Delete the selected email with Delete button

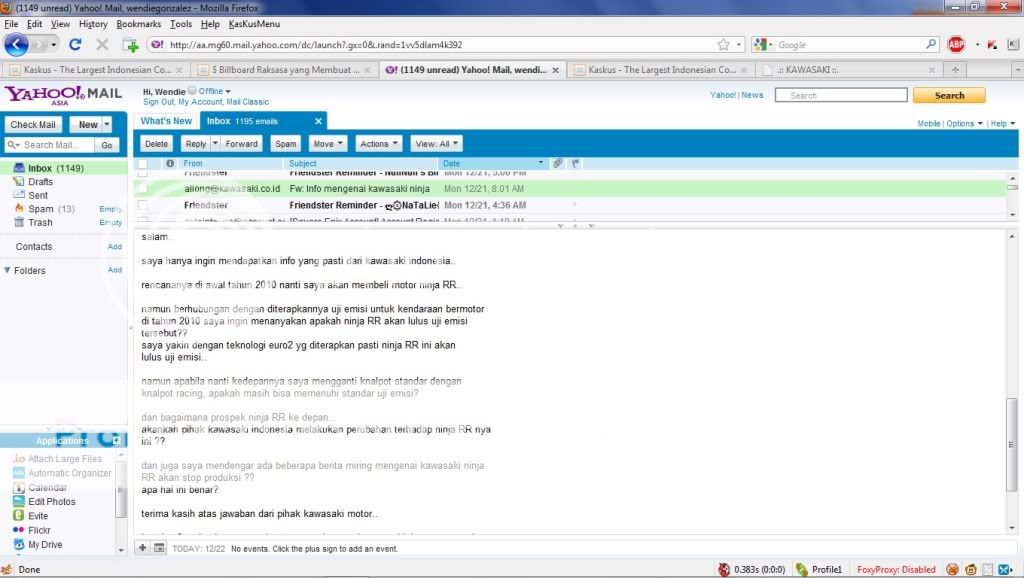(156, 144)
